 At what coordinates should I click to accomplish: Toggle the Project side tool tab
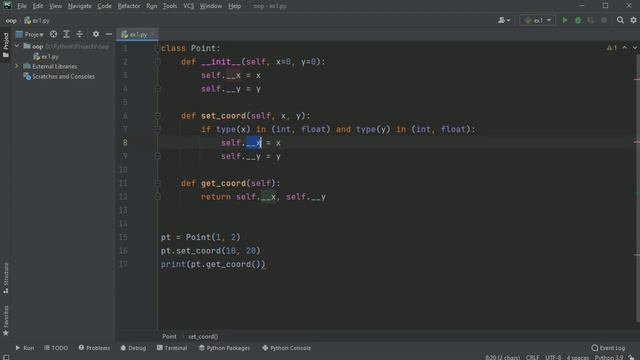(x=6, y=45)
